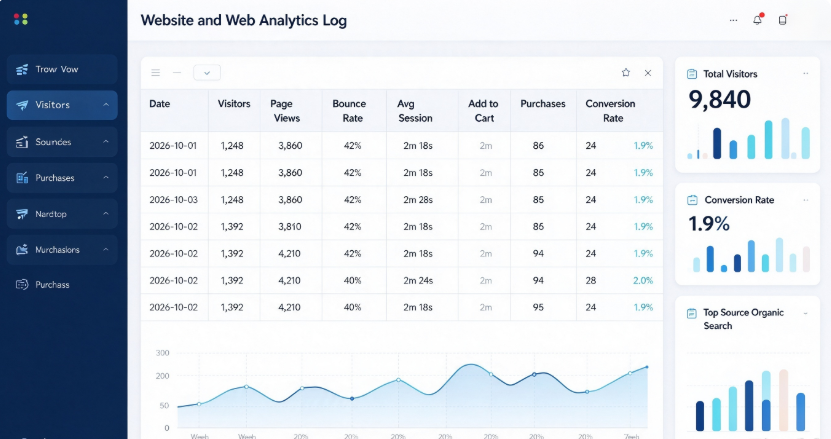Open Conversion Rate card options menu
This screenshot has width=831, height=439.
coord(806,200)
